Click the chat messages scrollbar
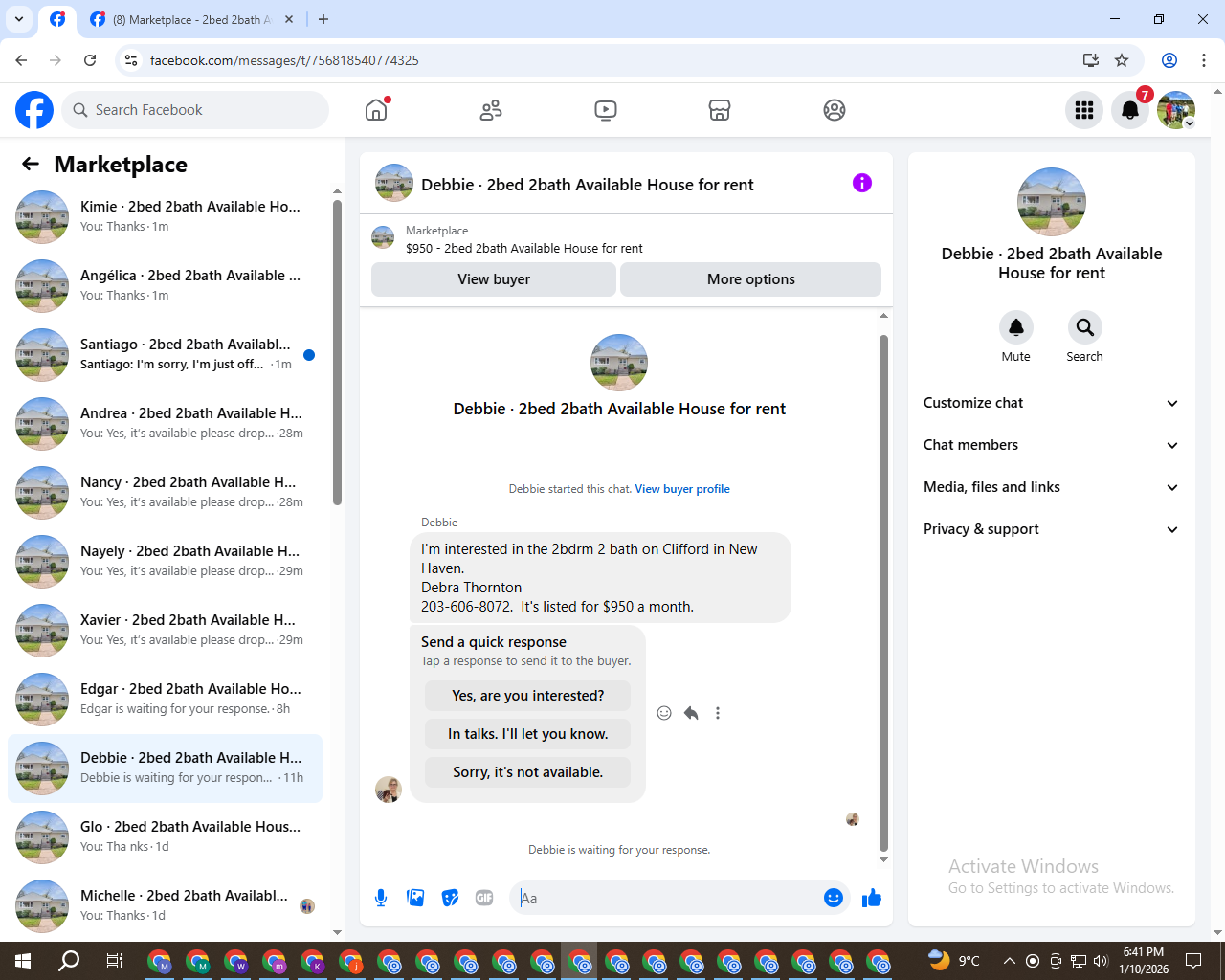 (883, 592)
